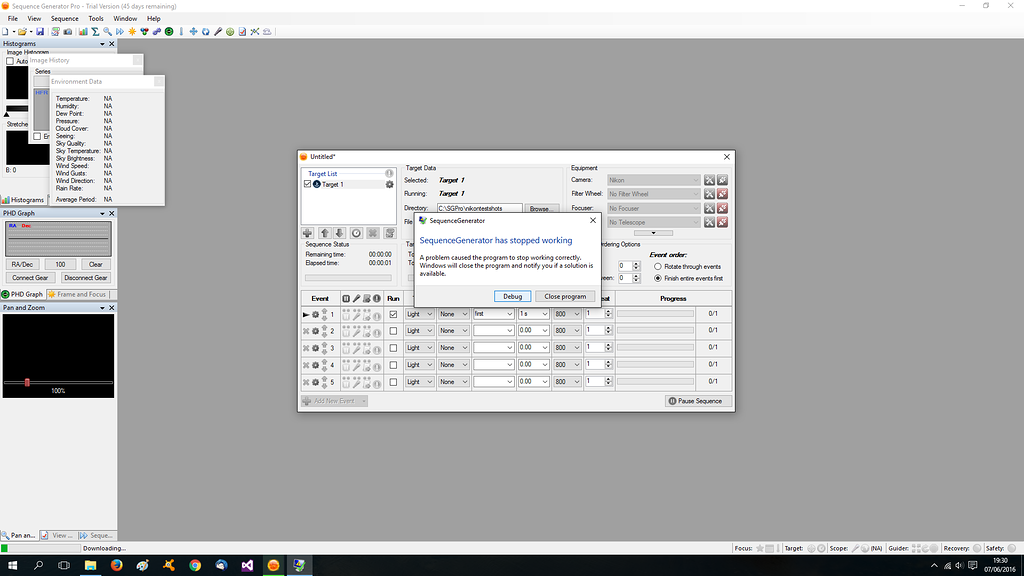Run Event 1 via its play arrow icon
The height and width of the screenshot is (576, 1024).
305,314
